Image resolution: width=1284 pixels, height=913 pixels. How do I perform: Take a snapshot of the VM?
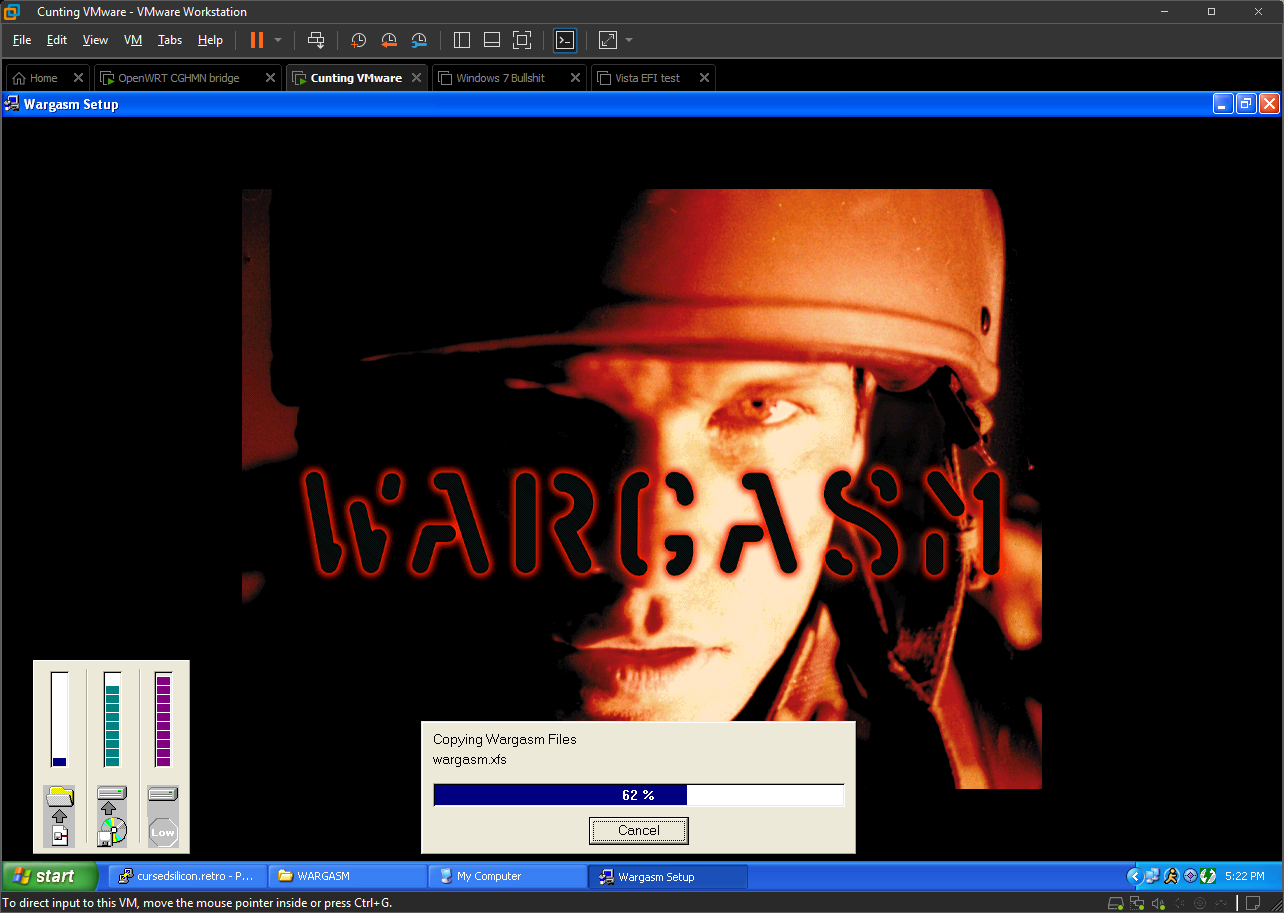coord(358,40)
